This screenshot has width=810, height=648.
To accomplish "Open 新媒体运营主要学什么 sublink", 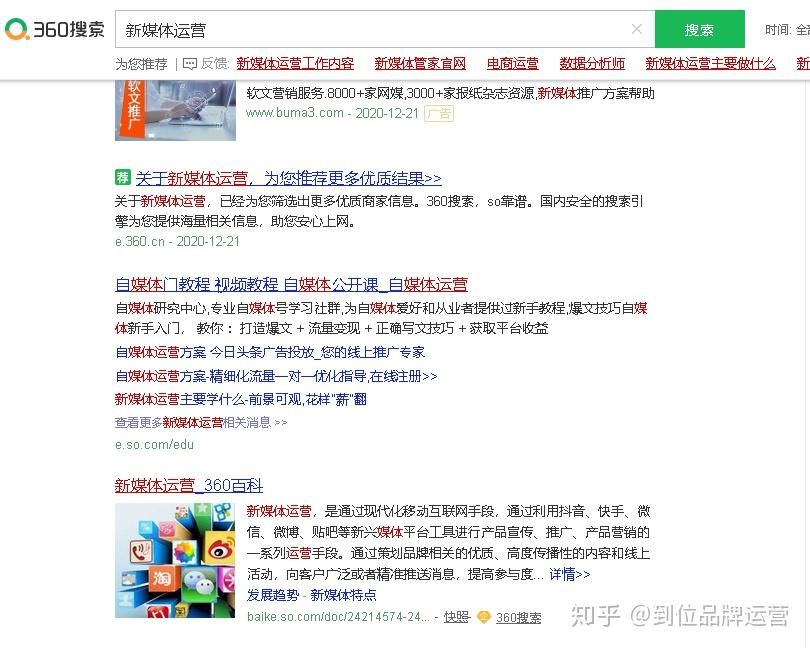I will pos(241,399).
